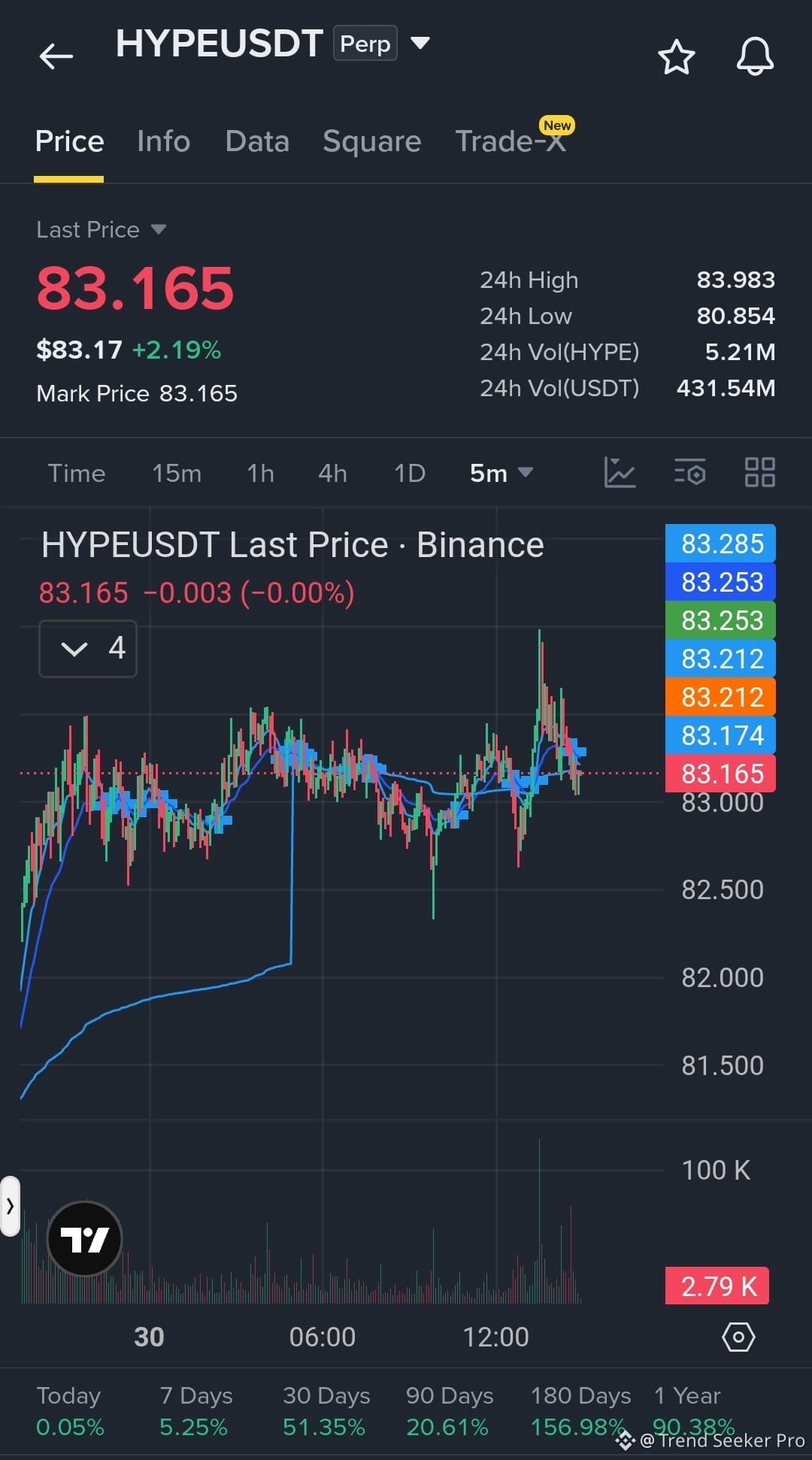The width and height of the screenshot is (812, 1460).
Task: Open chart indicators line-graph icon
Action: pos(620,473)
